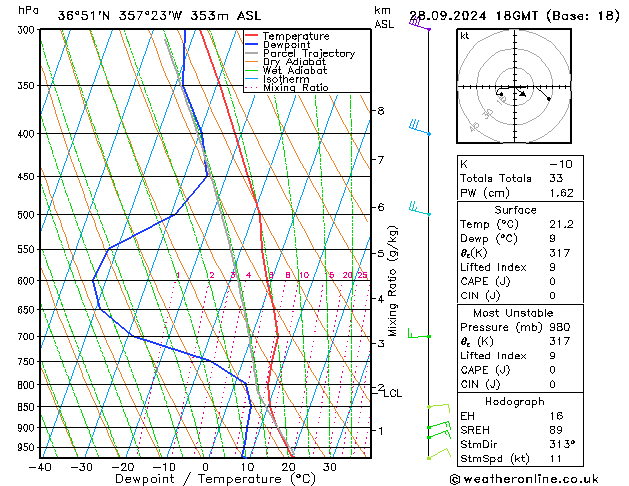629x486 pixels.
Task: Click the '500' hPa pressure axis label
Action: (x=26, y=215)
